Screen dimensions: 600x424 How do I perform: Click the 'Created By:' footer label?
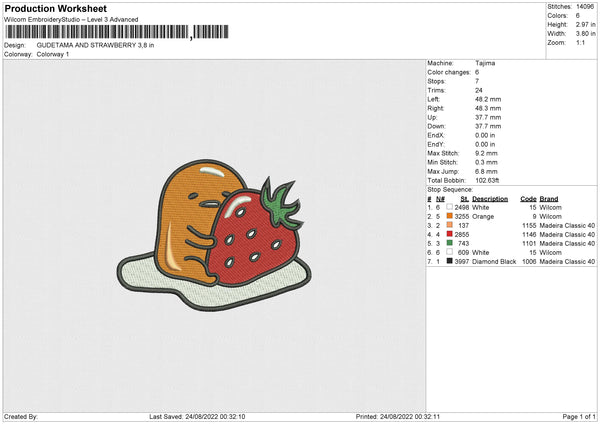[x=21, y=416]
